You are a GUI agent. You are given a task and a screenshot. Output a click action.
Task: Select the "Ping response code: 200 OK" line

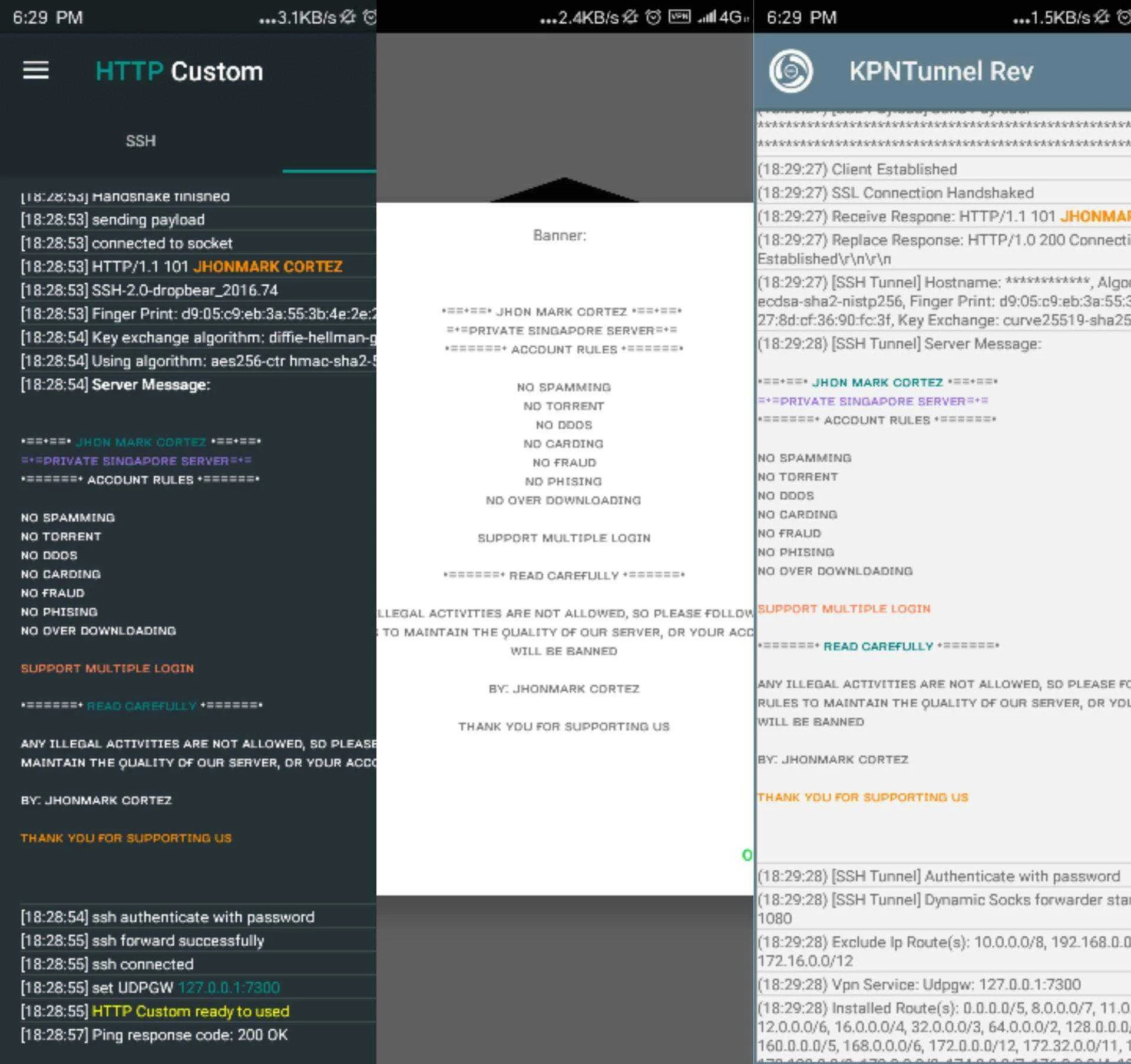click(x=198, y=1035)
